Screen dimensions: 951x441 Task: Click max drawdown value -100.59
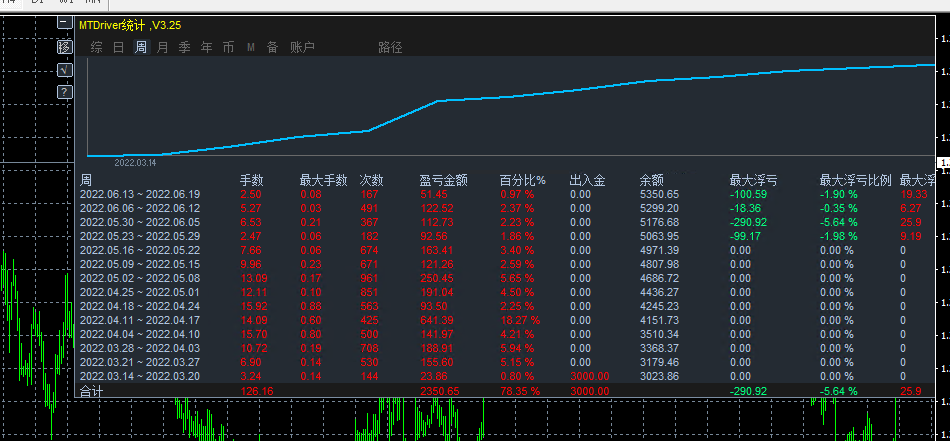pos(748,194)
